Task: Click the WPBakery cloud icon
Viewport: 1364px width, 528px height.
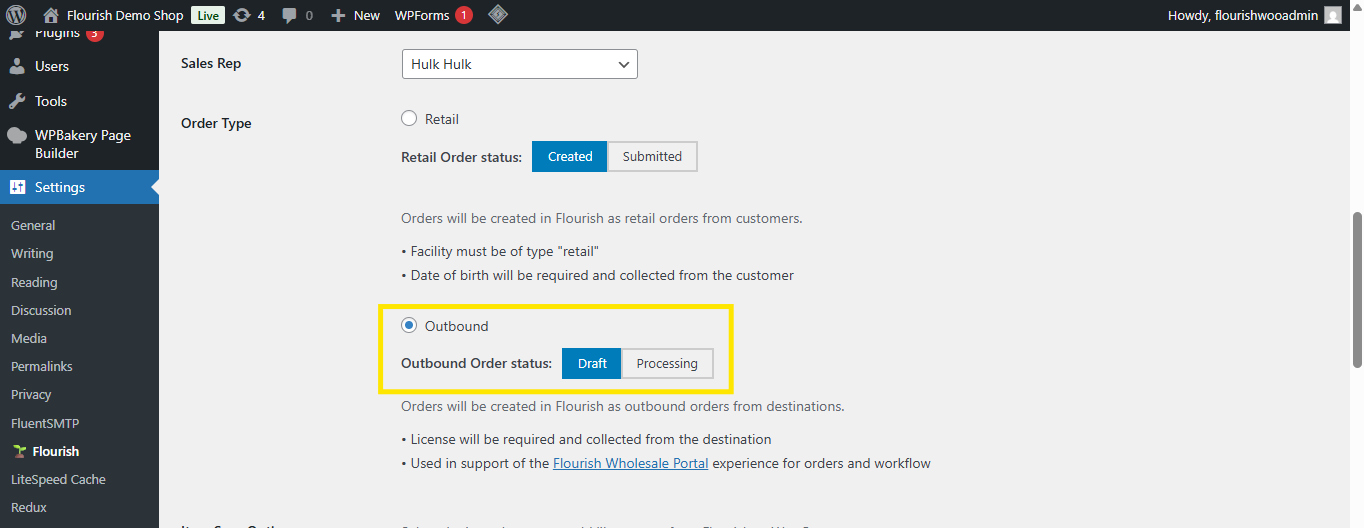Action: 17,135
